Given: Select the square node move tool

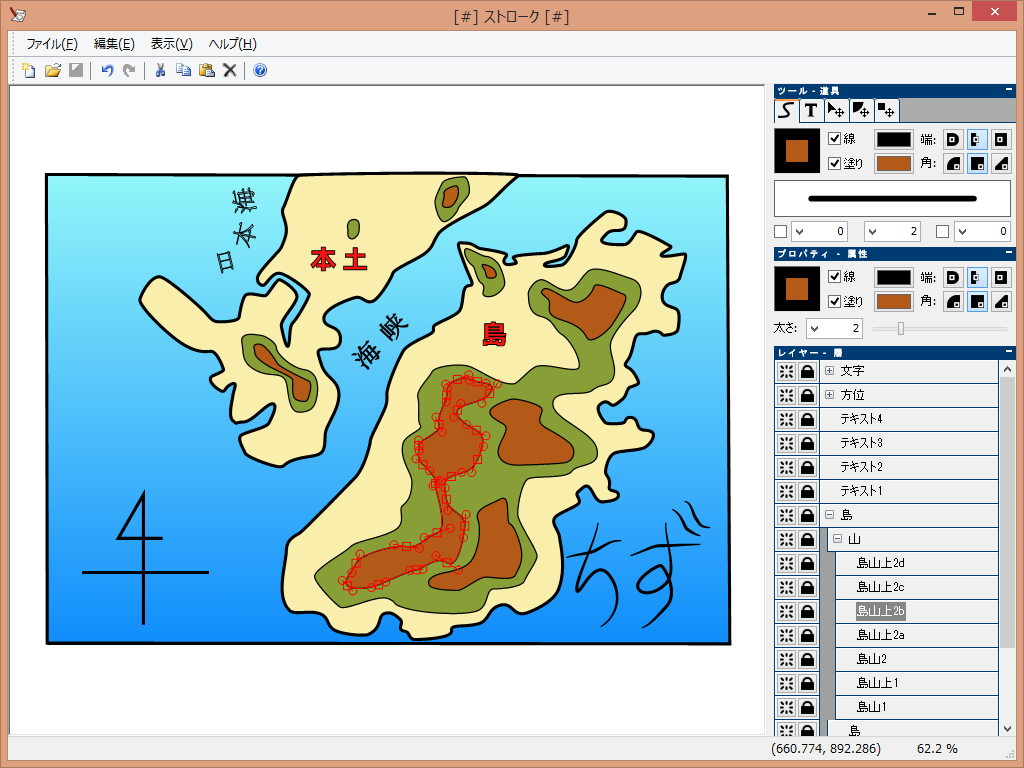Looking at the screenshot, I should pyautogui.click(x=886, y=110).
